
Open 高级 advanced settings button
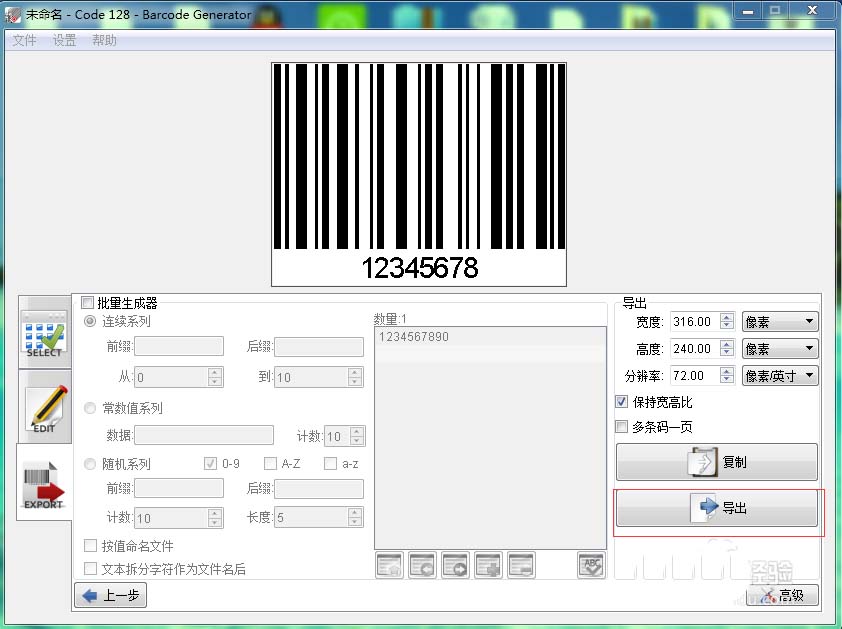click(x=782, y=595)
